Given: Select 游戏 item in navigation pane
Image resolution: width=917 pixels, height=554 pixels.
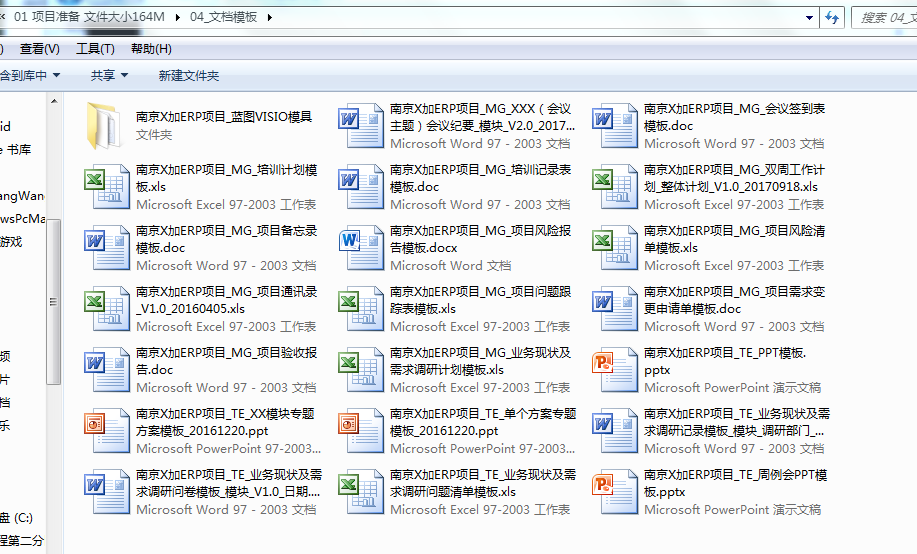Looking at the screenshot, I should (x=11, y=242).
